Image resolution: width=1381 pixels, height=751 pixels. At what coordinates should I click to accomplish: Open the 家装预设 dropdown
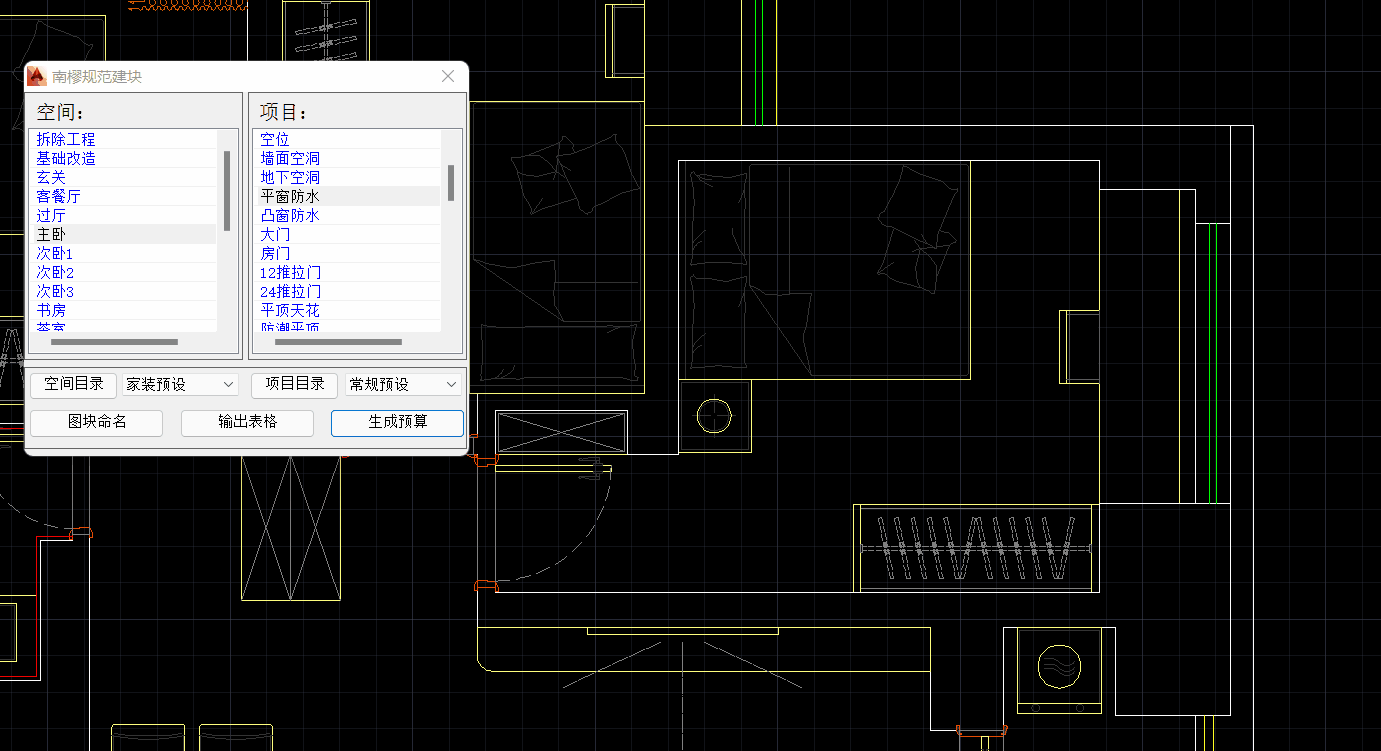click(179, 384)
